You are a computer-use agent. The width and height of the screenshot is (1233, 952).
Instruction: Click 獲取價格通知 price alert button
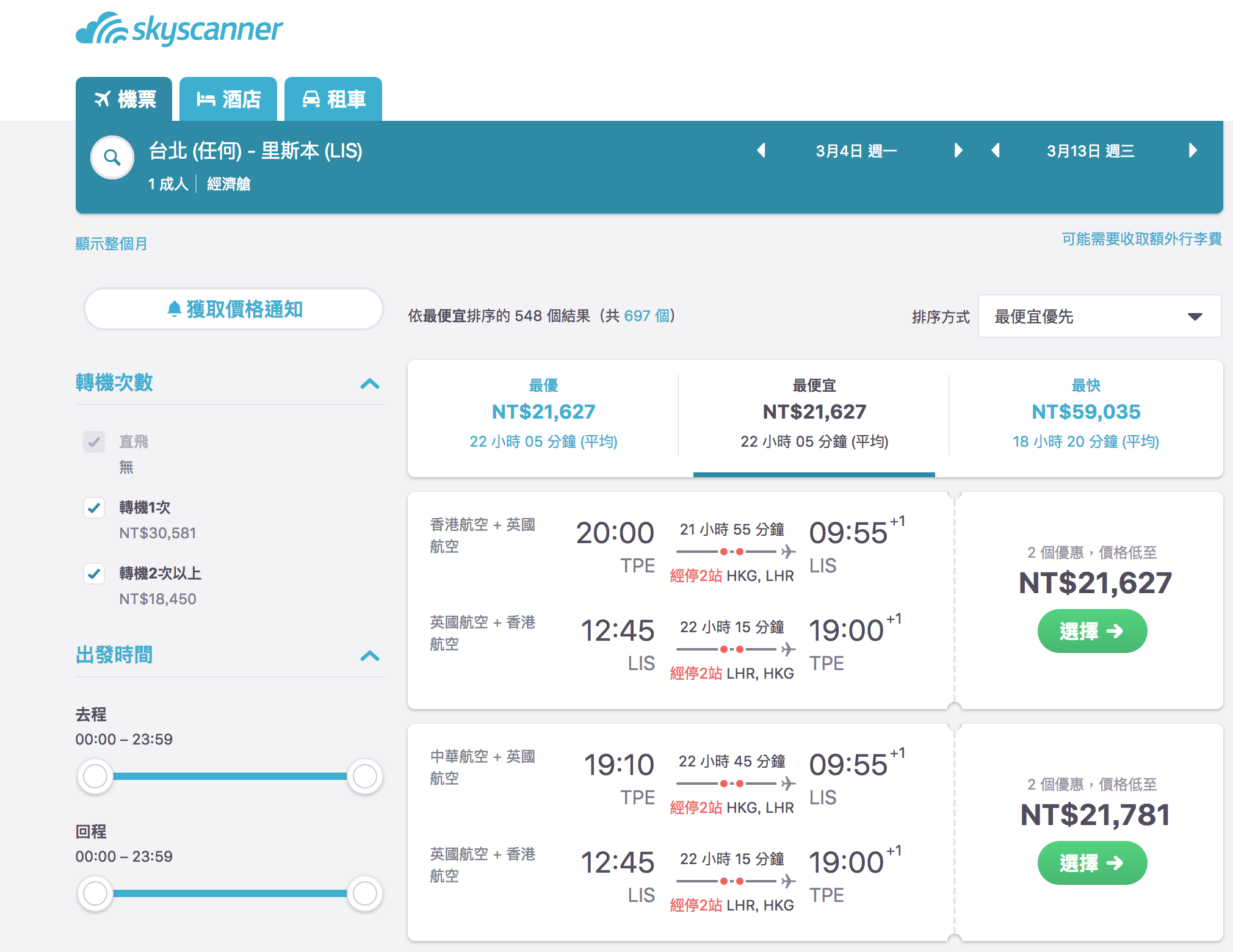pos(234,309)
